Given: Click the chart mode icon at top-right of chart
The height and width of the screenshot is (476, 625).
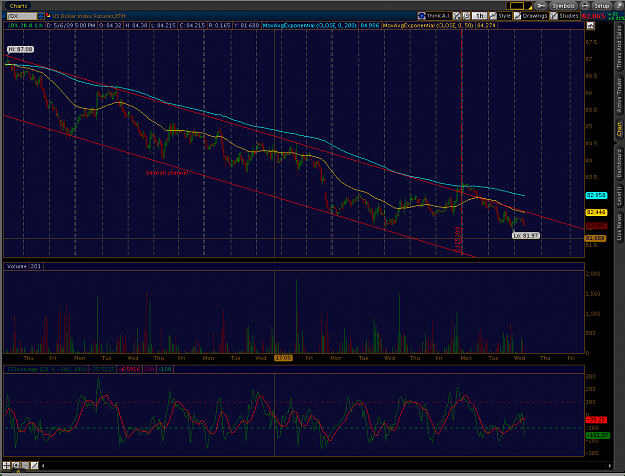Looking at the screenshot, I should tap(590, 26).
